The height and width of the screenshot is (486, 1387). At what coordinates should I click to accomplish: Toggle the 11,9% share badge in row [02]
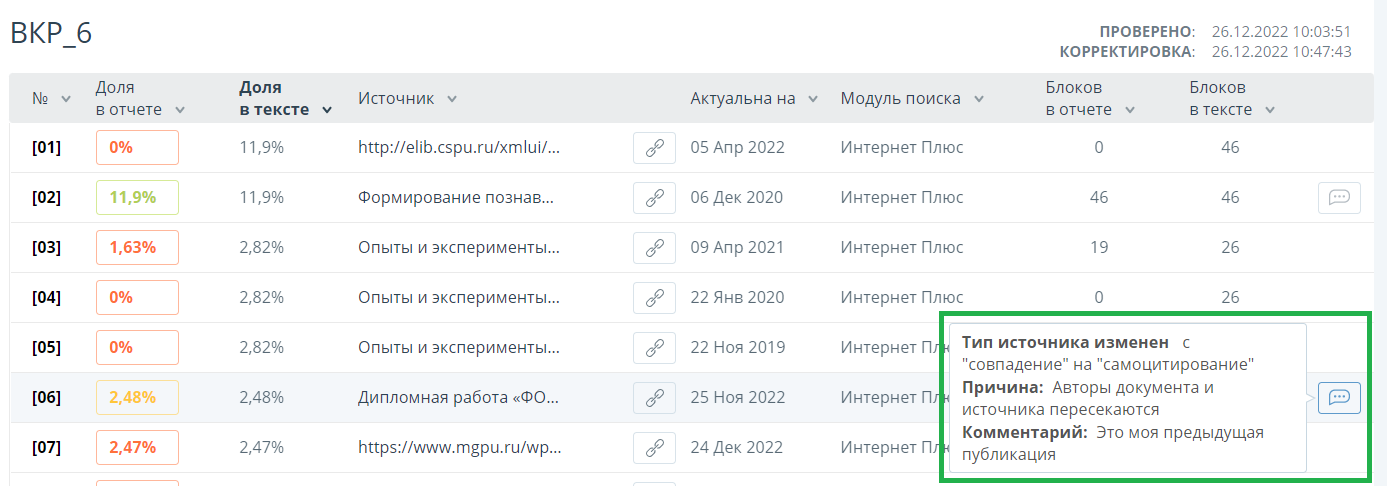[137, 197]
